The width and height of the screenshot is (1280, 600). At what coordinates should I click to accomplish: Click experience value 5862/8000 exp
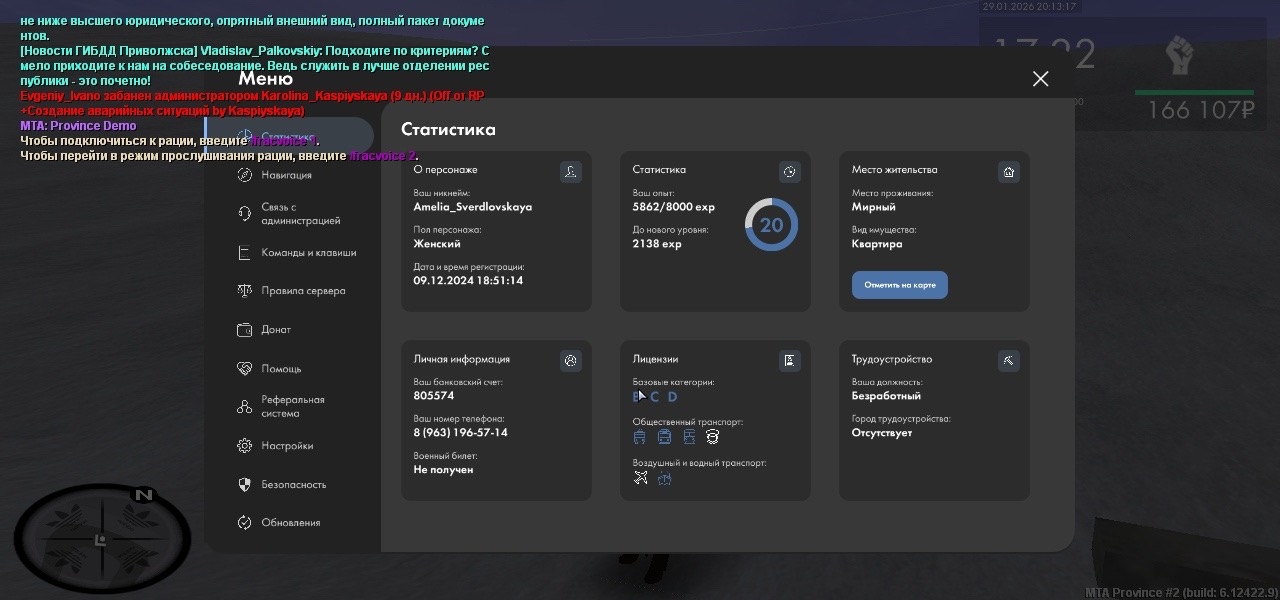point(674,207)
